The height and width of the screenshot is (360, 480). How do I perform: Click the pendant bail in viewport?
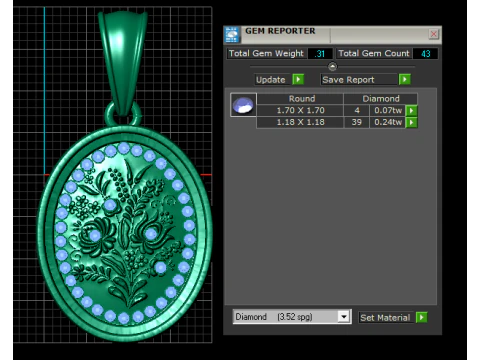point(123,62)
